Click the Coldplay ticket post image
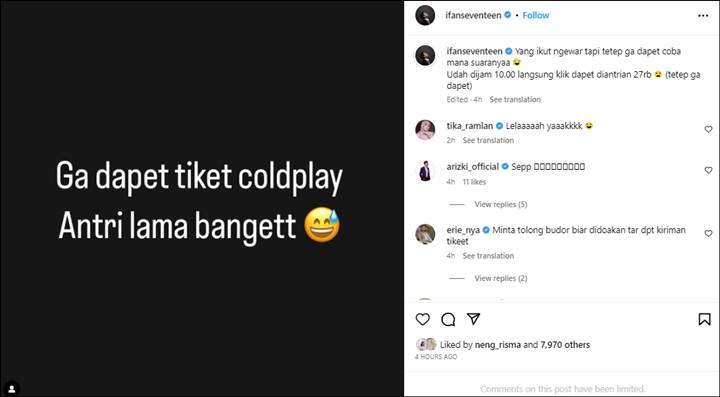The width and height of the screenshot is (720, 397). [x=202, y=198]
